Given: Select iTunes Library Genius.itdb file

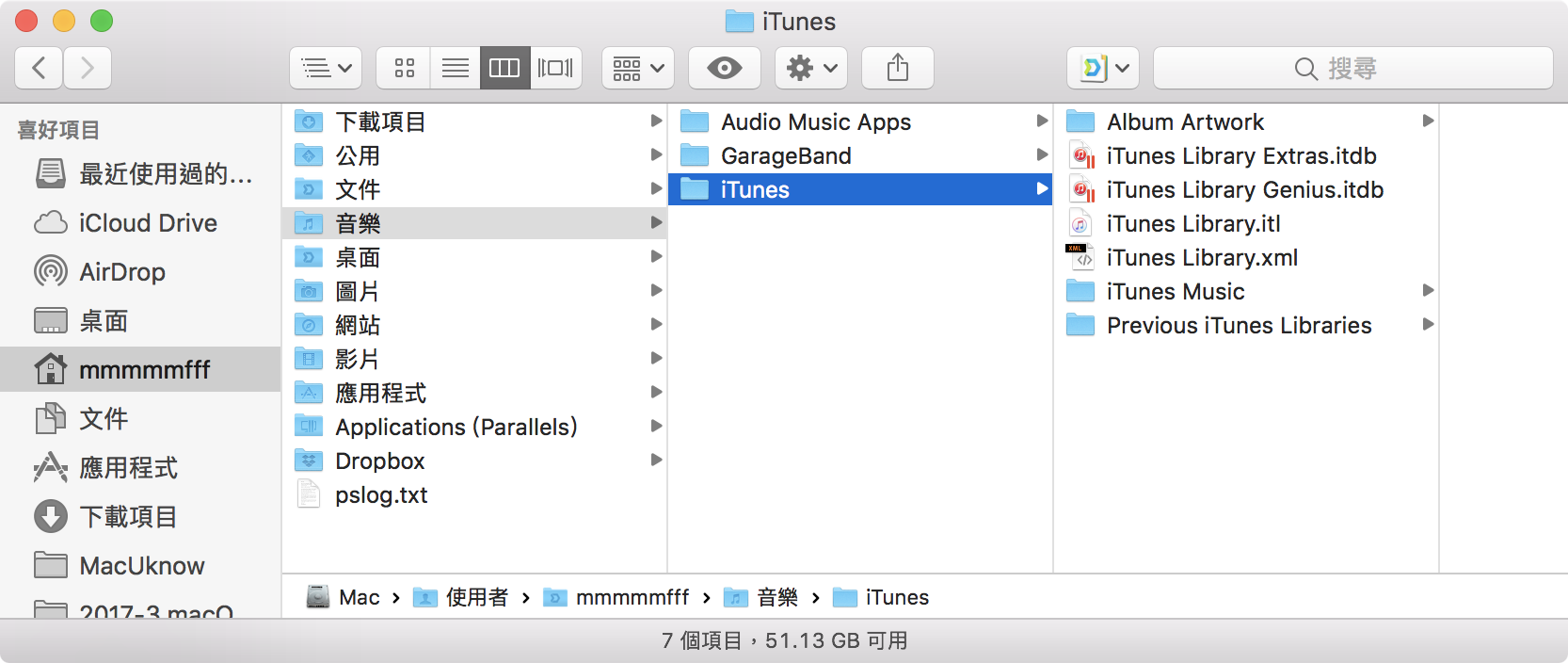Looking at the screenshot, I should pyautogui.click(x=1246, y=189).
